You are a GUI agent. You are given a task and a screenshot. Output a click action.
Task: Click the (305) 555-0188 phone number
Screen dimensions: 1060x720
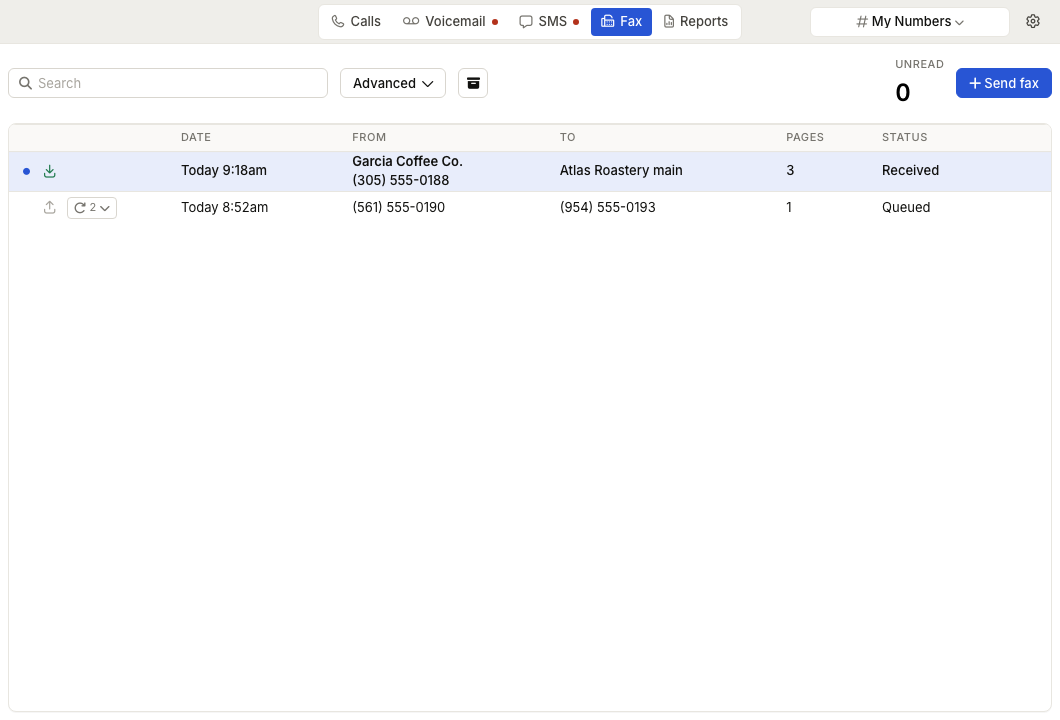click(x=400, y=181)
